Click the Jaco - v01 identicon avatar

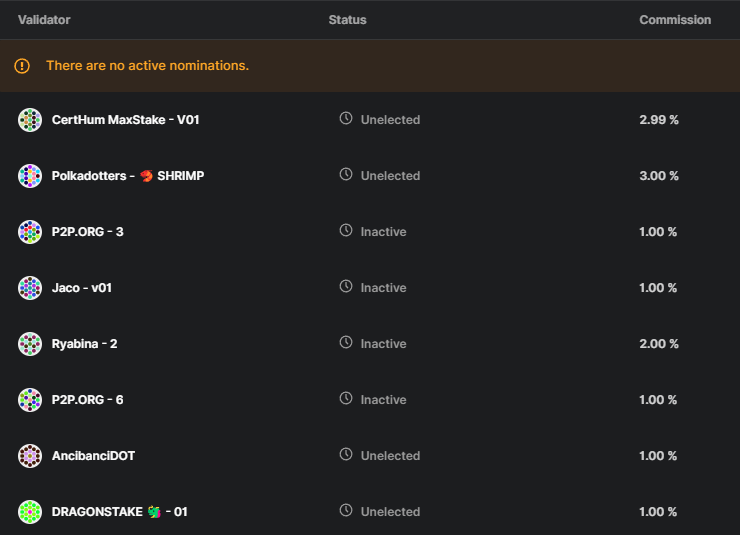(x=30, y=288)
